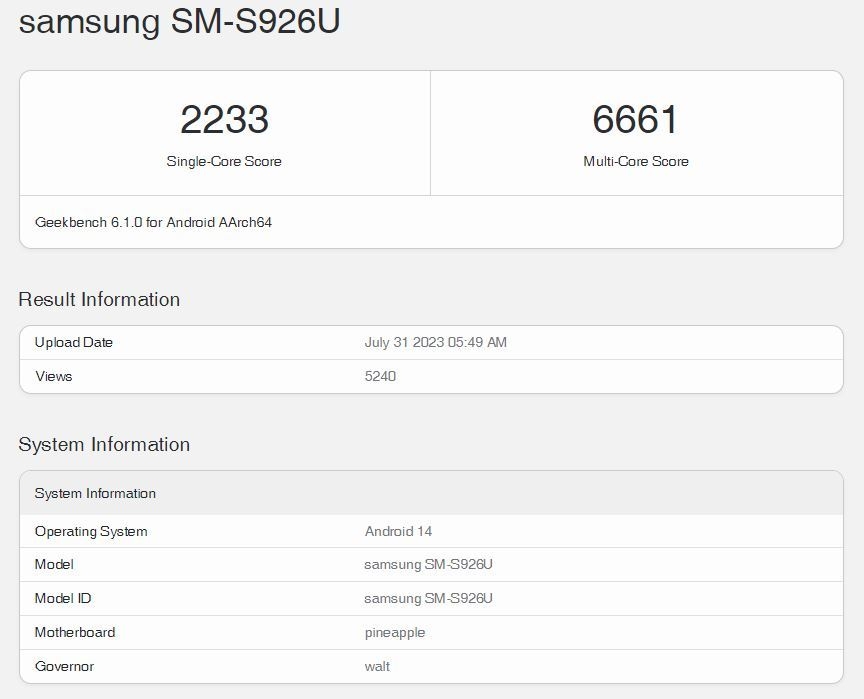864x699 pixels.
Task: Click the System Information table header row
Action: 431,493
